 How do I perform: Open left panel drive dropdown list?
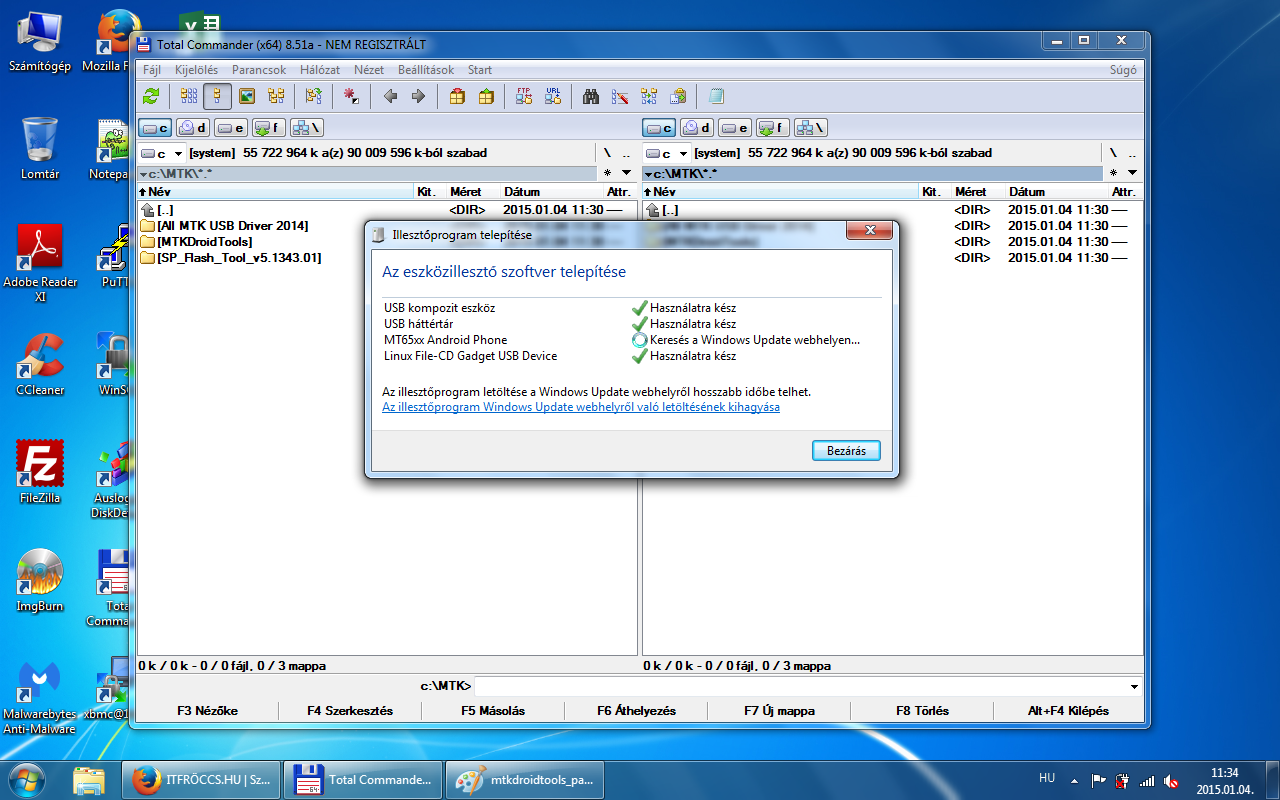162,153
